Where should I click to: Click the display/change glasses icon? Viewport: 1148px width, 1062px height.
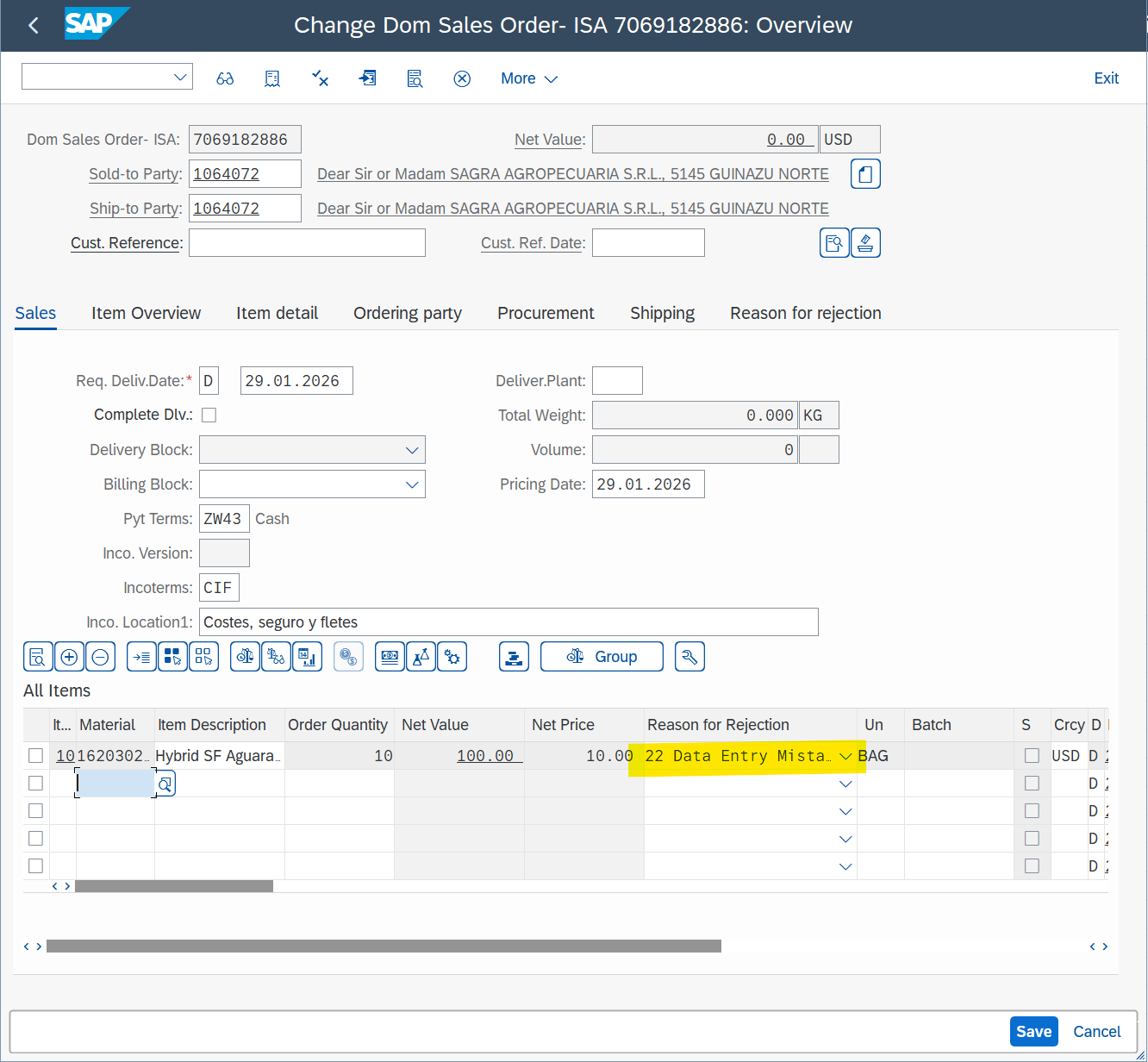[225, 78]
